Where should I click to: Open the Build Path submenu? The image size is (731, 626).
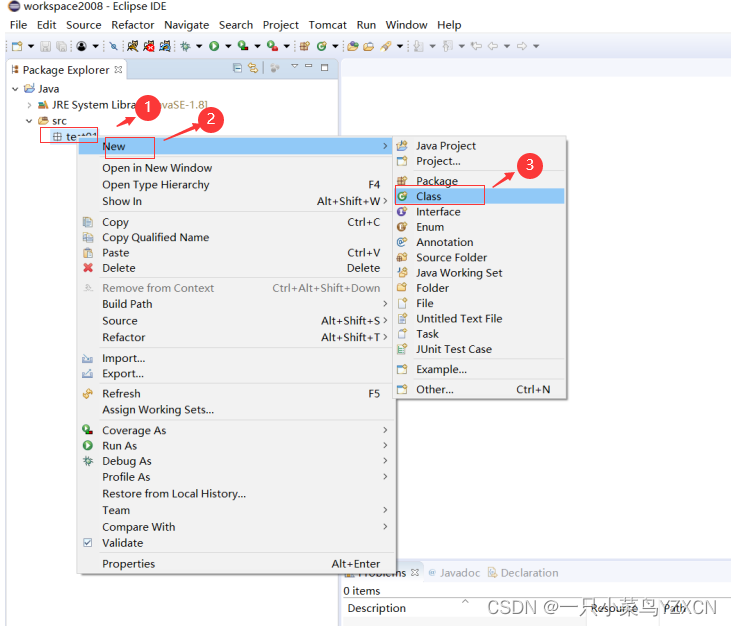236,304
